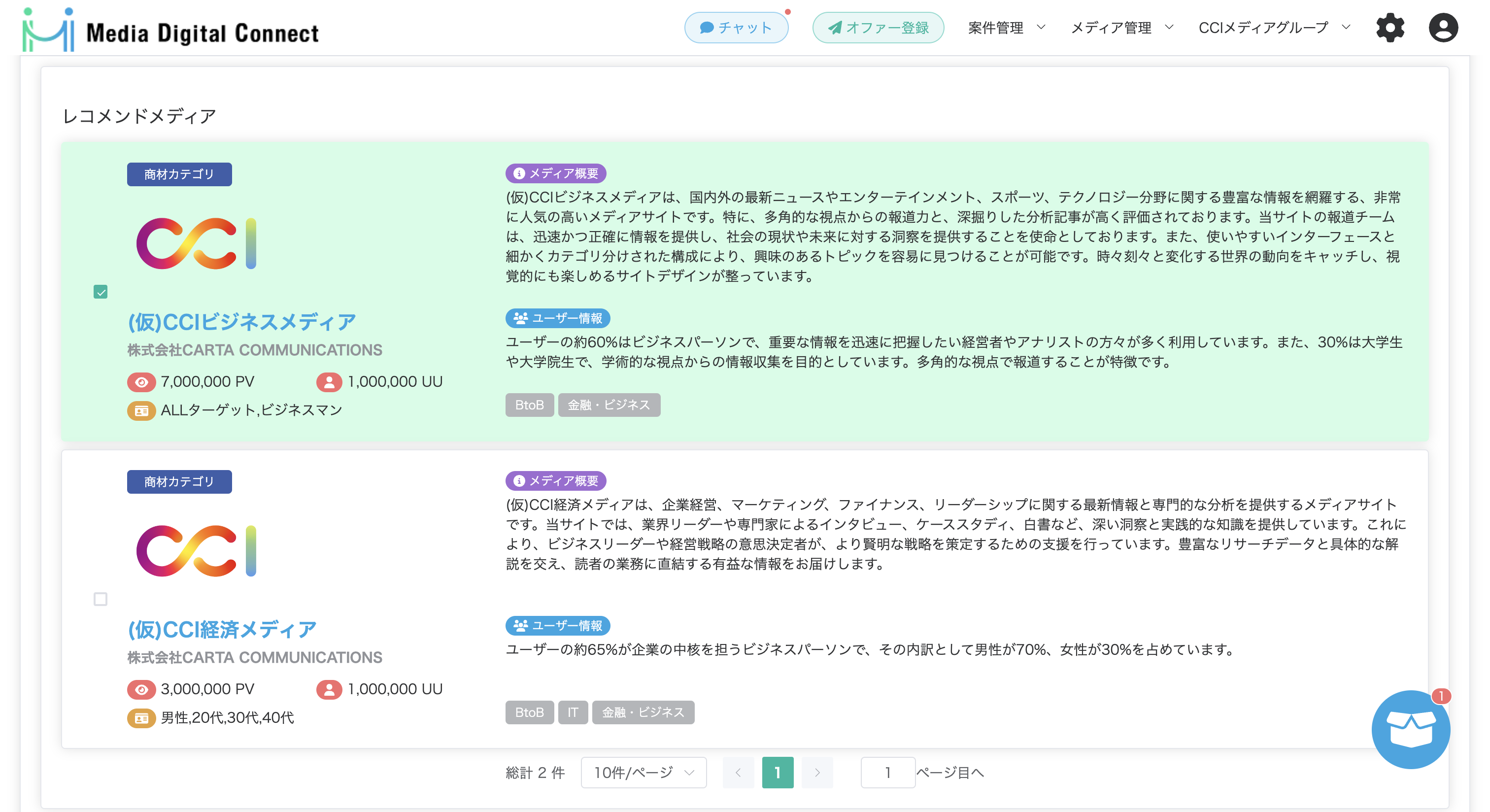The image size is (1490, 812).
Task: Click 商材カテゴリ button on CCIビジネスメディア card
Action: tap(179, 174)
